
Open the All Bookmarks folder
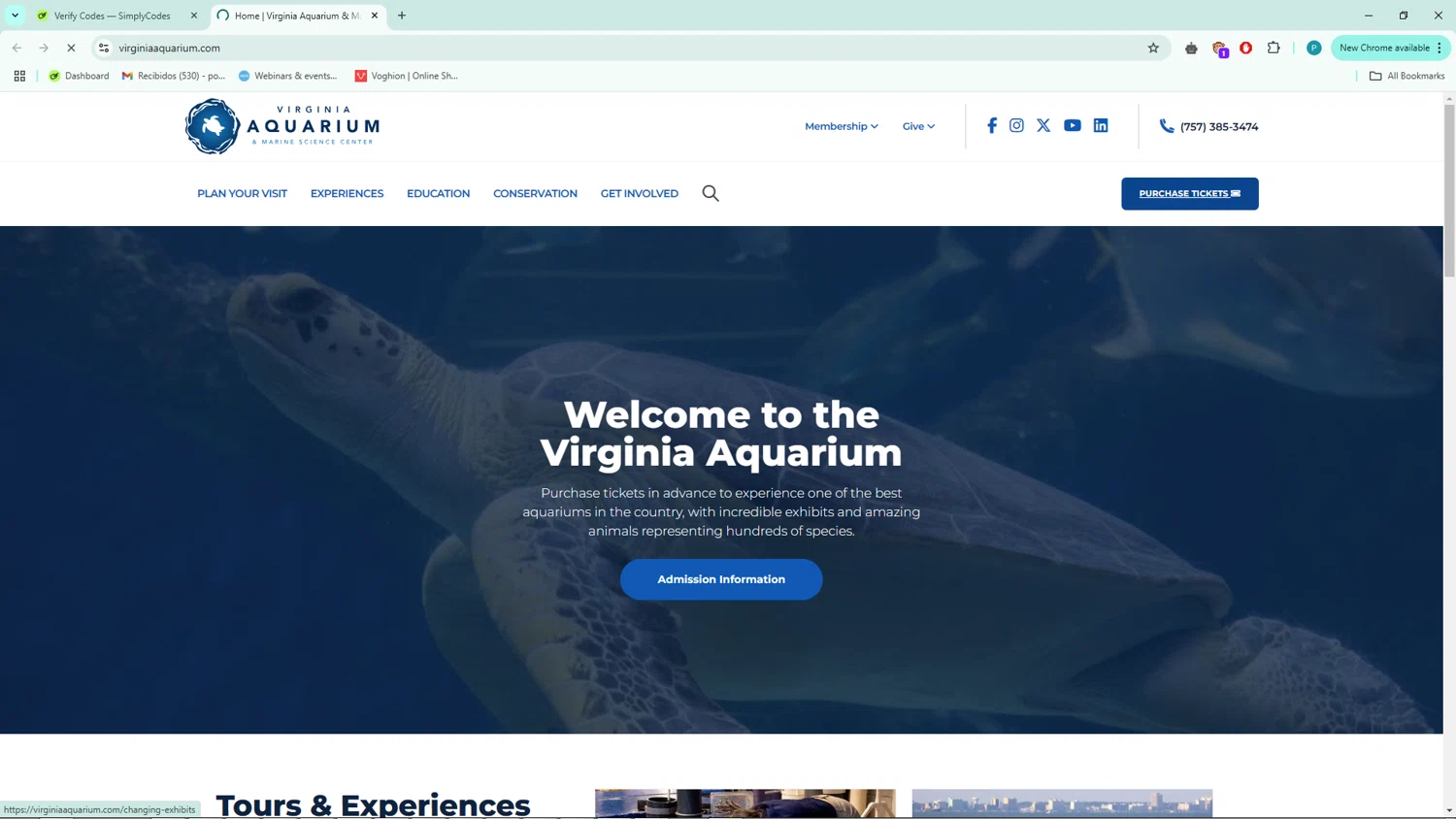[1406, 76]
